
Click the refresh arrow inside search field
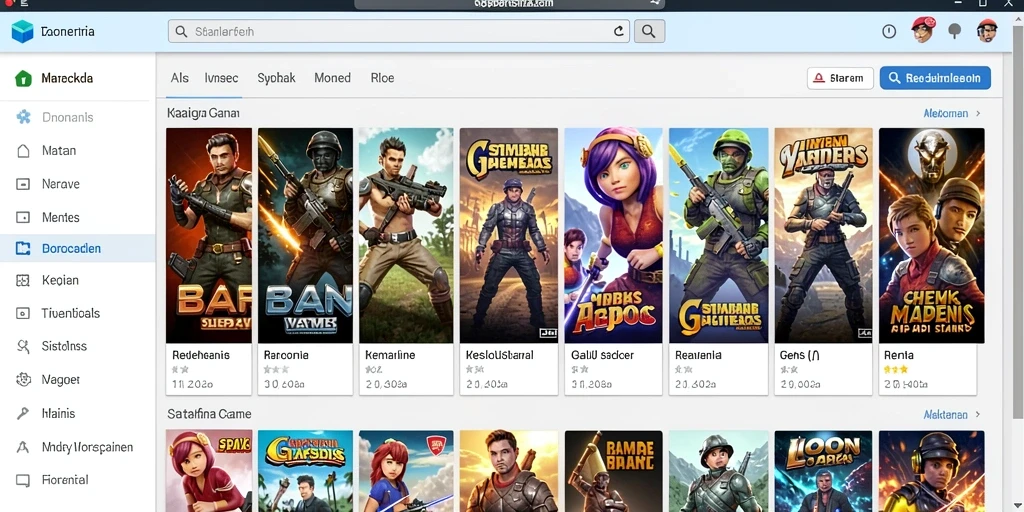[618, 31]
